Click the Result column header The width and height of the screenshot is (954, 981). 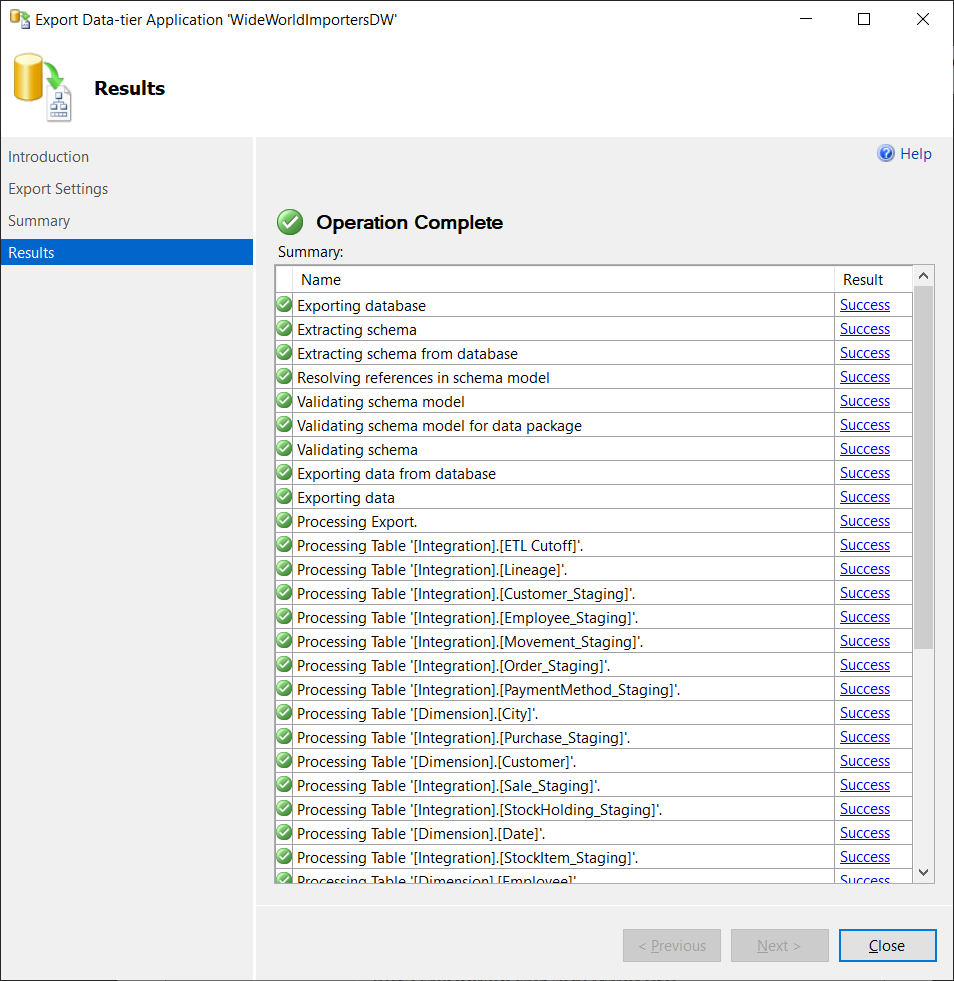[863, 280]
